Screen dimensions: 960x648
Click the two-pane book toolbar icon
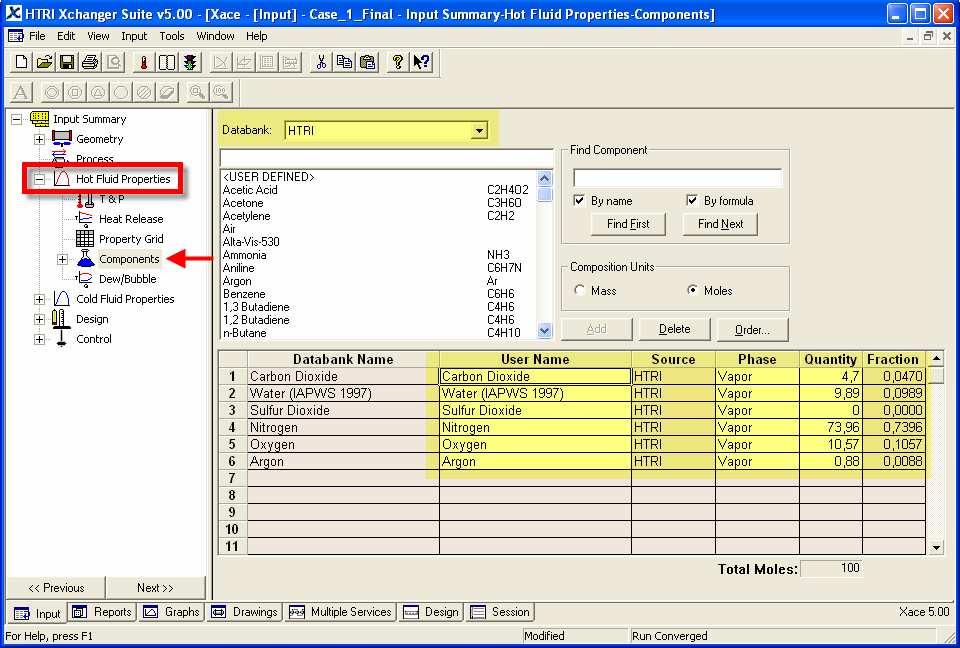(167, 62)
